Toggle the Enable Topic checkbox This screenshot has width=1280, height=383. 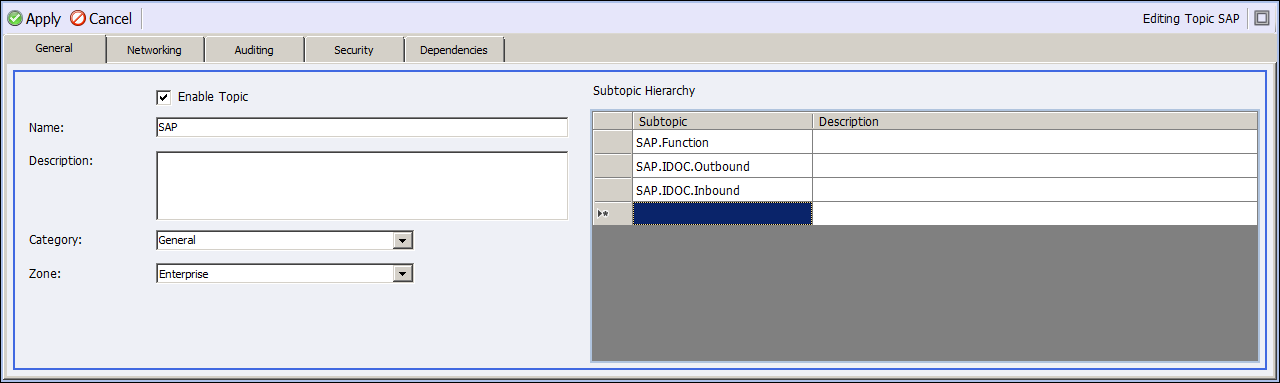click(x=163, y=97)
